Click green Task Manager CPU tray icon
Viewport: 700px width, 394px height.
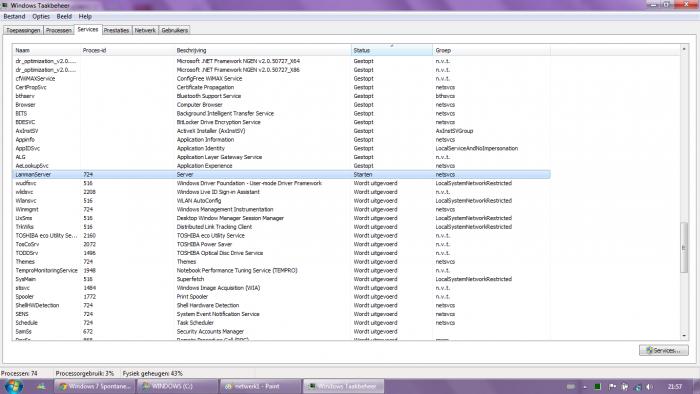tap(597, 387)
